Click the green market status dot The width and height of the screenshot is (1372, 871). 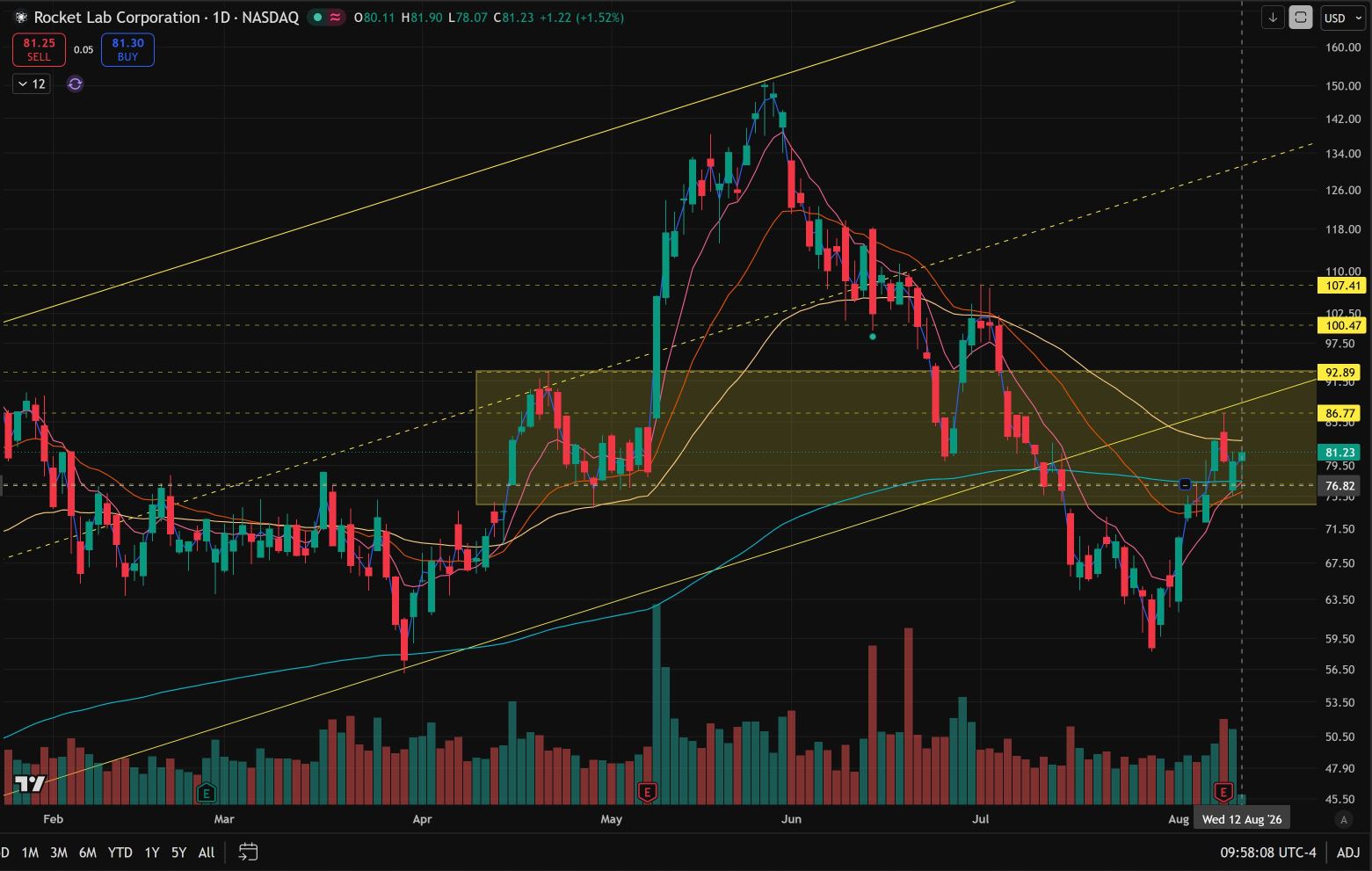pyautogui.click(x=317, y=18)
